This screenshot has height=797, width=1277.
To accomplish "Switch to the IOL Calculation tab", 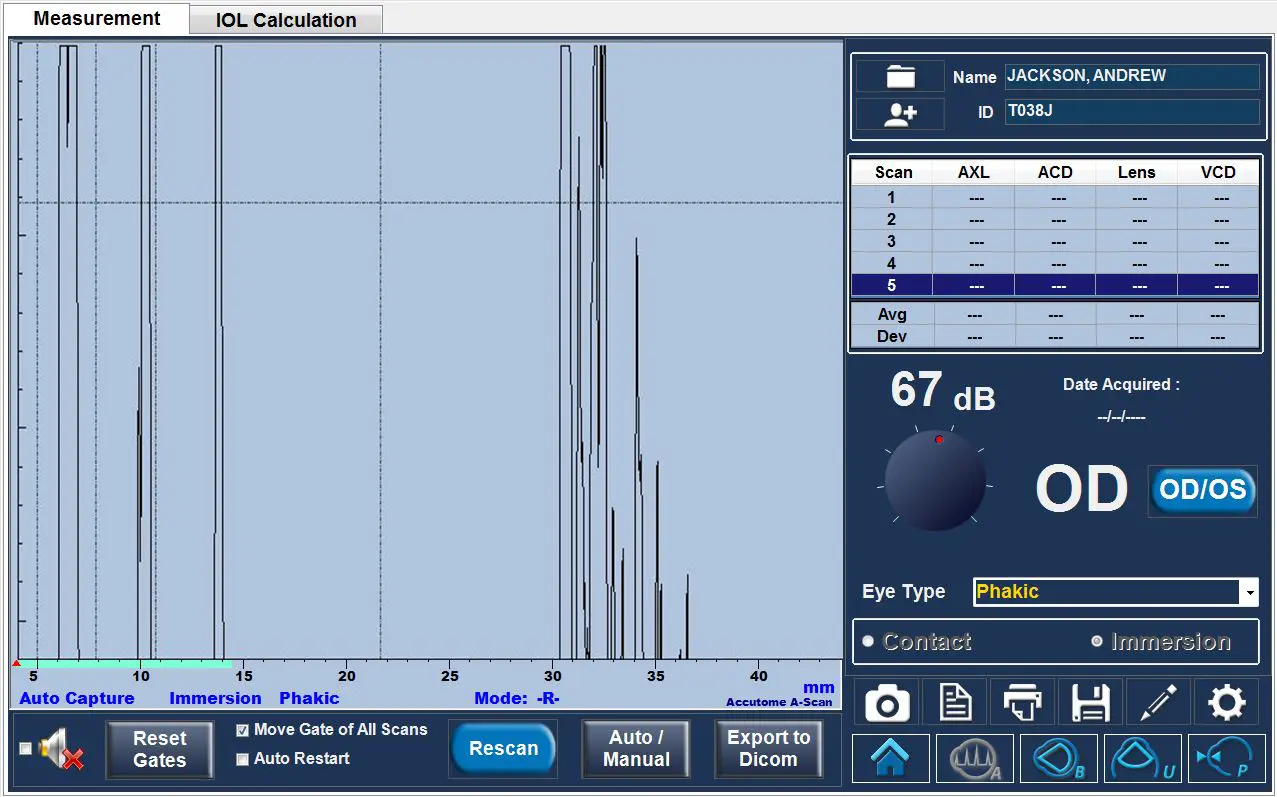I will click(x=286, y=20).
